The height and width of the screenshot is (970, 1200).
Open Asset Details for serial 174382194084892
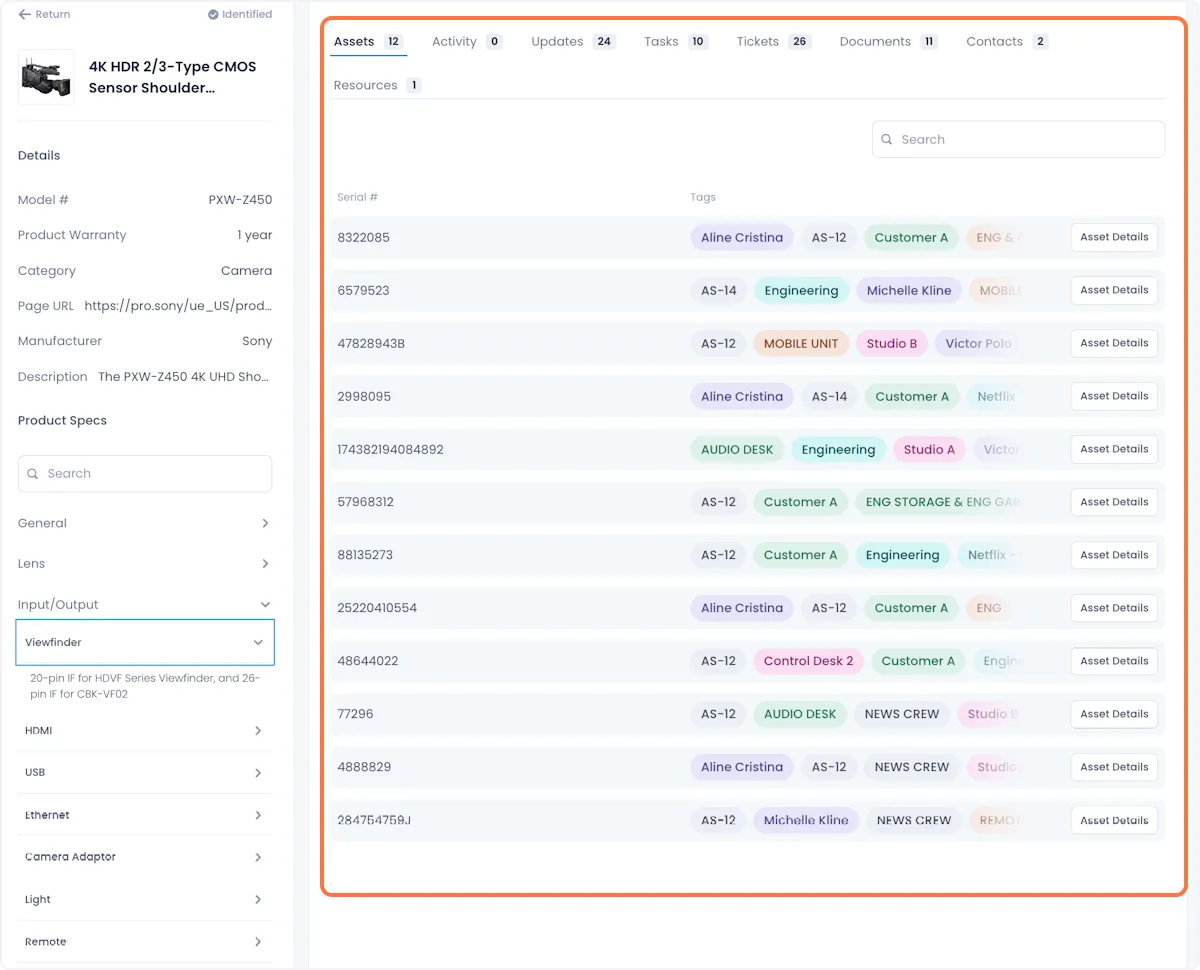(1114, 450)
